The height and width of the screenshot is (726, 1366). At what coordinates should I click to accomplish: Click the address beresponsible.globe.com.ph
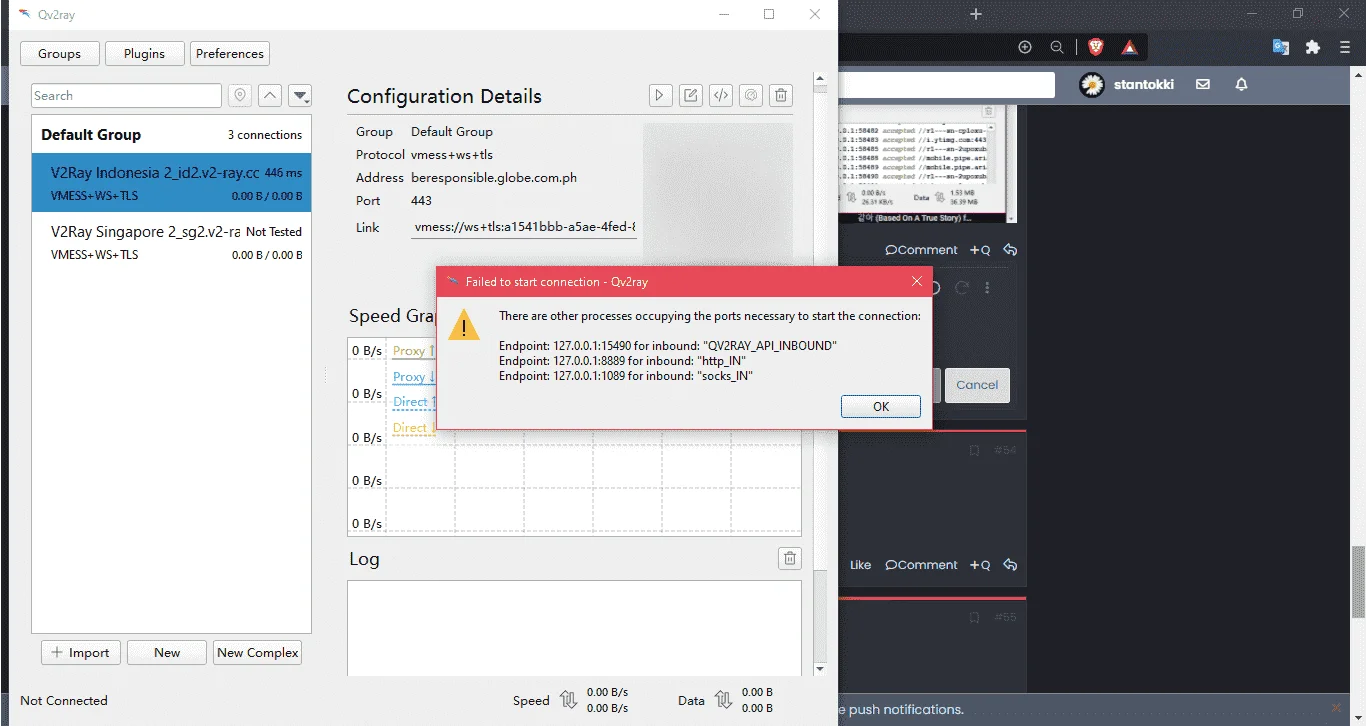(494, 178)
